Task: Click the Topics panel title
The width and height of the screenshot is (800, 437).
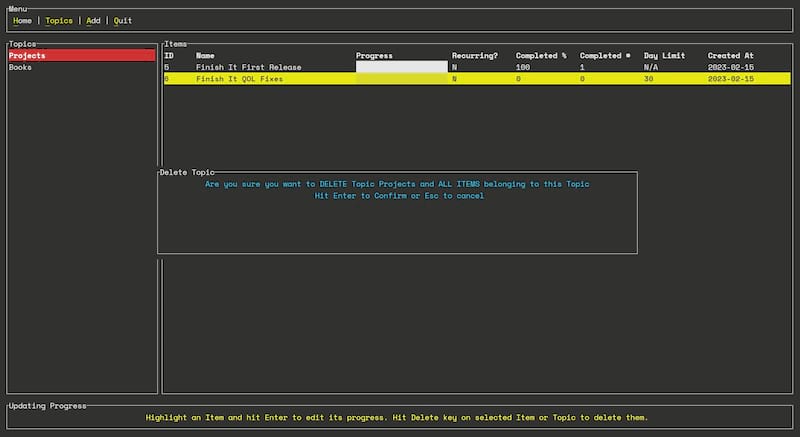Action: coord(22,44)
